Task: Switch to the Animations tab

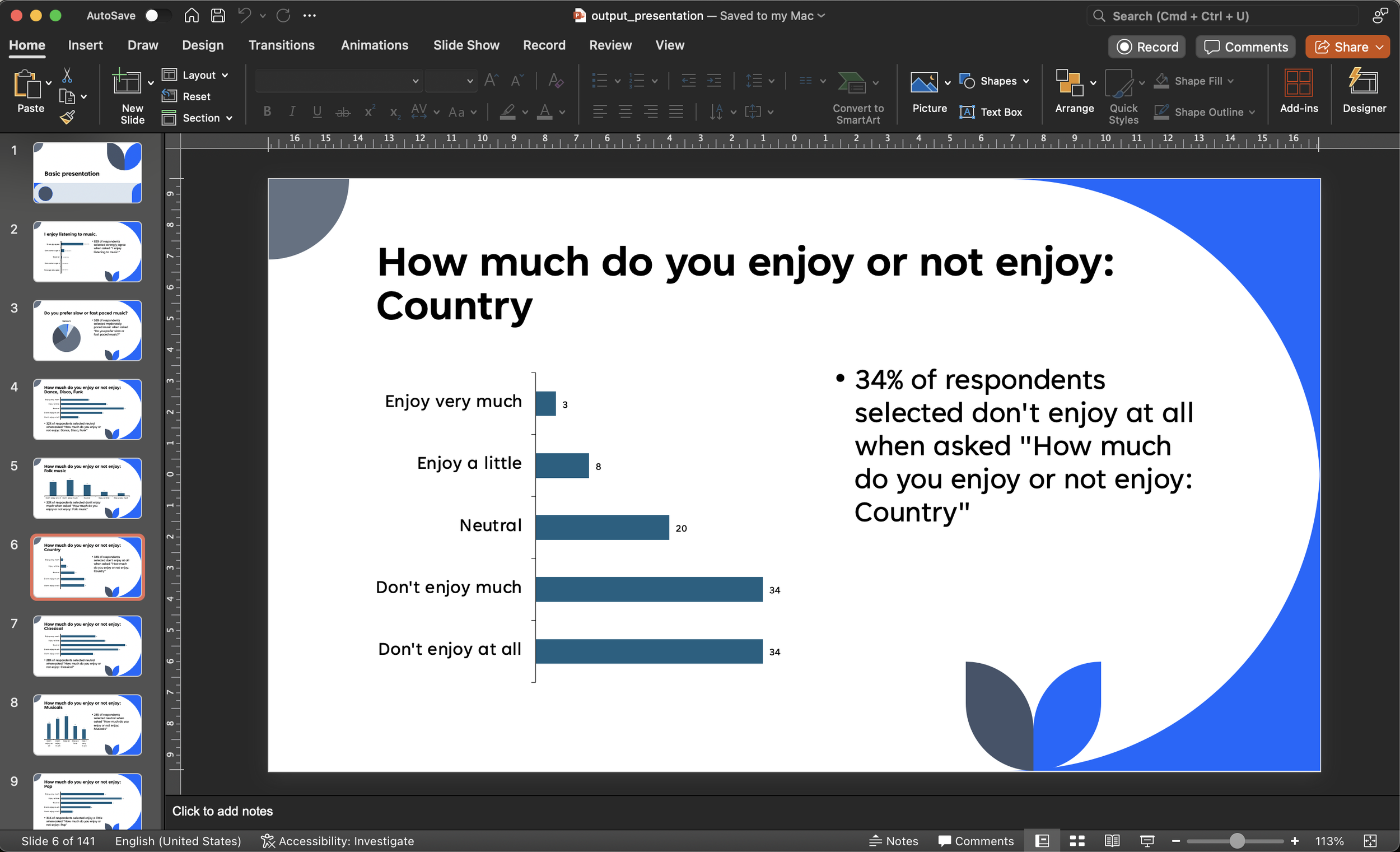Action: click(x=375, y=45)
